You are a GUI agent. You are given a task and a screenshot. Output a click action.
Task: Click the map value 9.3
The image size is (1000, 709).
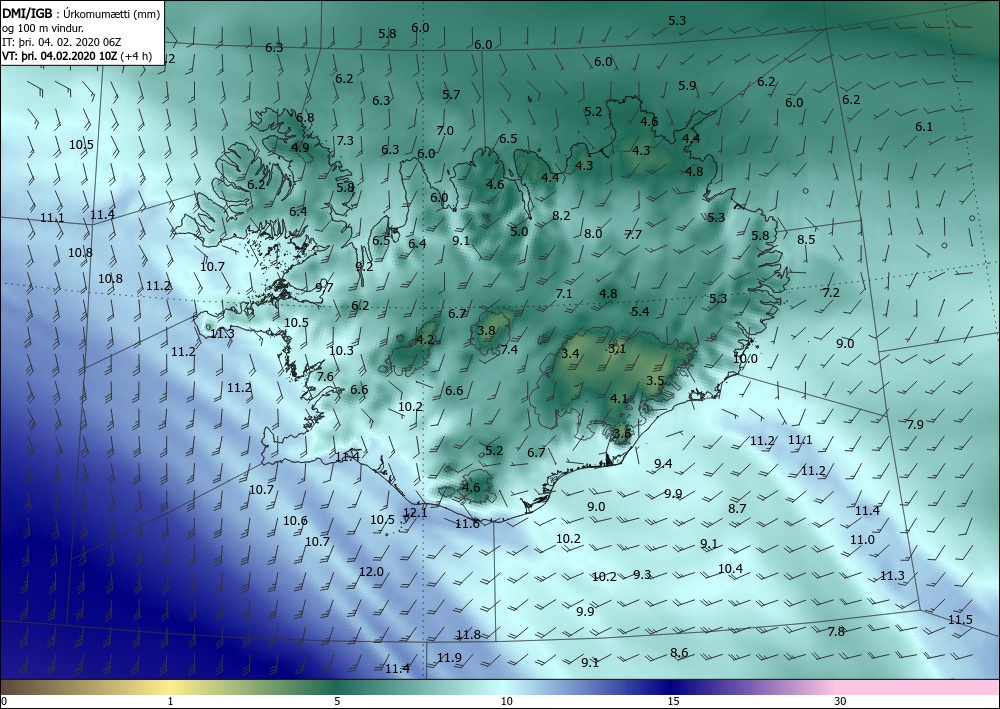point(642,574)
